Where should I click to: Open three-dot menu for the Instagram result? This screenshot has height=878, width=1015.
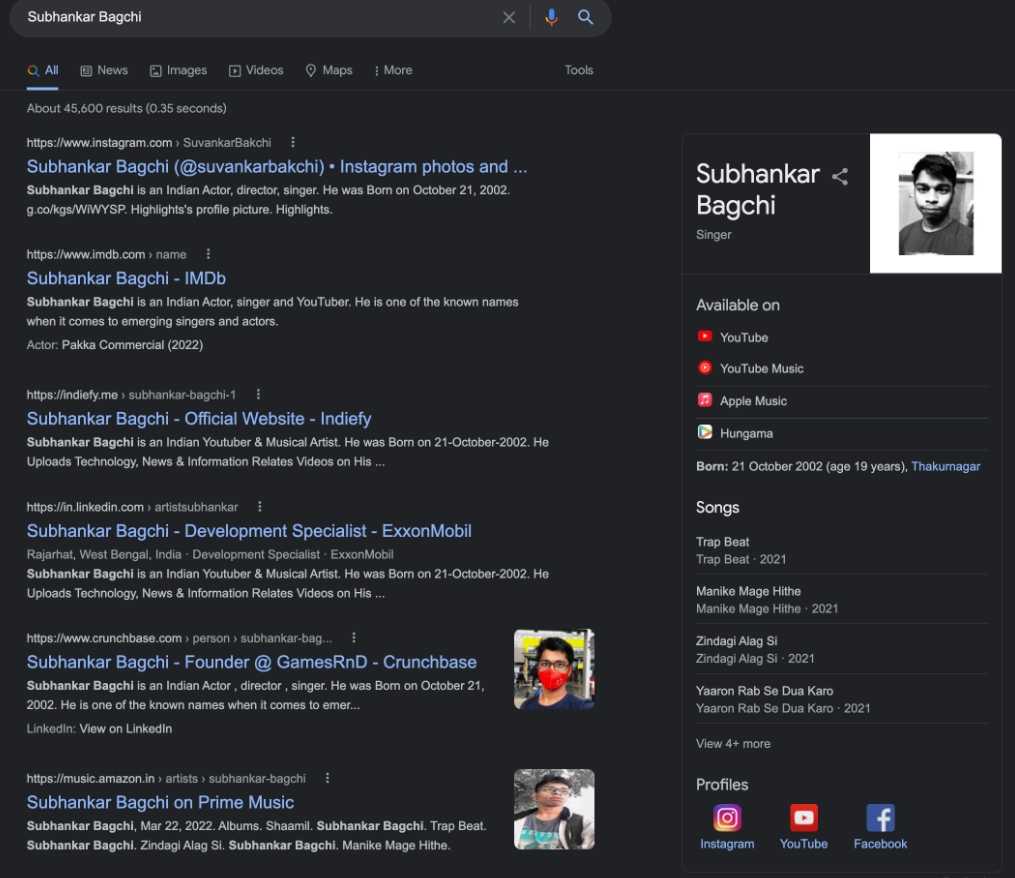(x=293, y=142)
